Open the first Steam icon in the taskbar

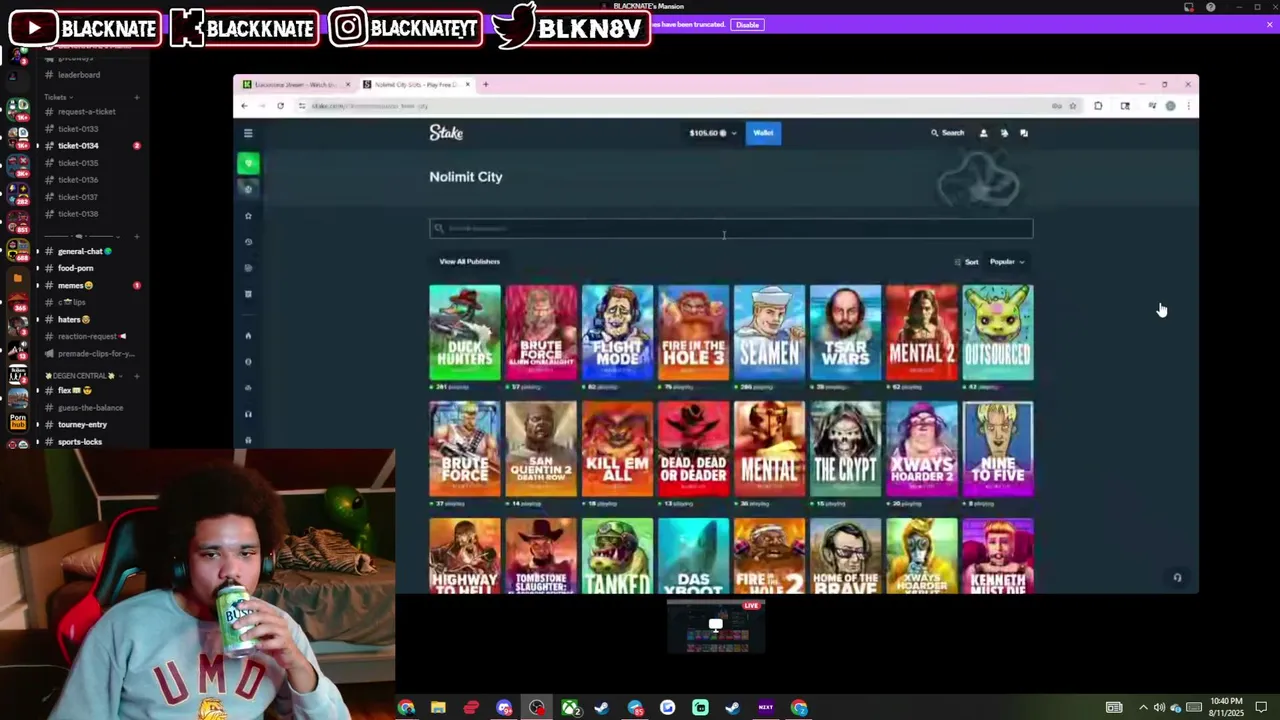coord(602,708)
